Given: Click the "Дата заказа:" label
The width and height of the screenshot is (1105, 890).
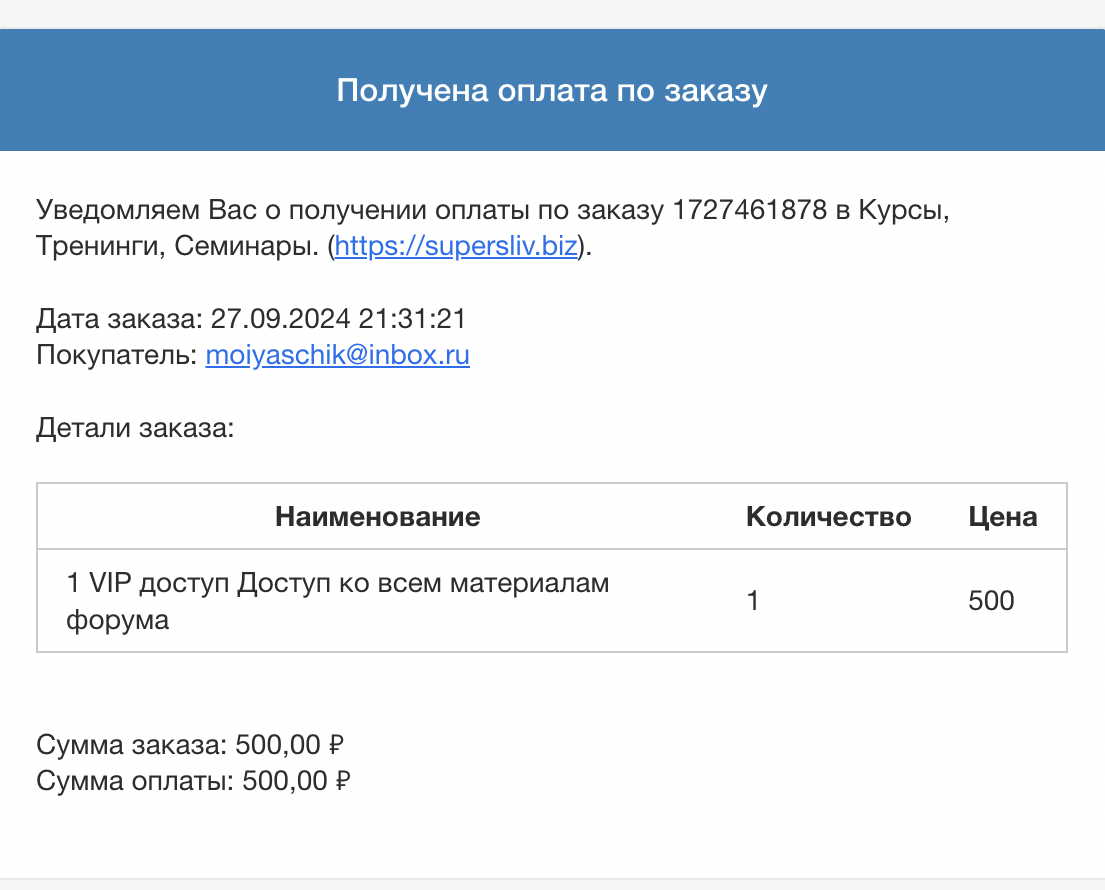Looking at the screenshot, I should (120, 319).
